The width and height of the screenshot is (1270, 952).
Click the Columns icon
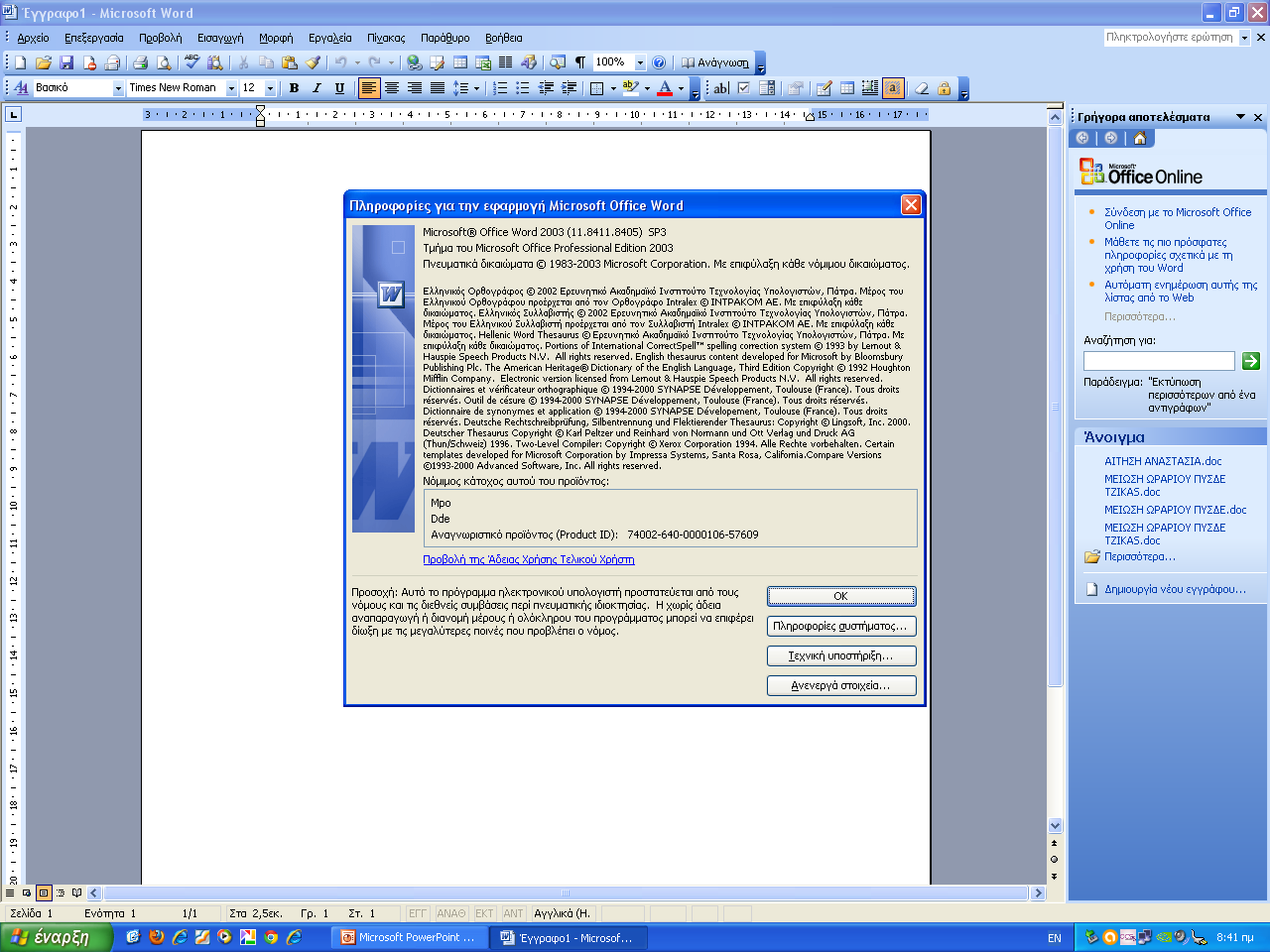[506, 62]
